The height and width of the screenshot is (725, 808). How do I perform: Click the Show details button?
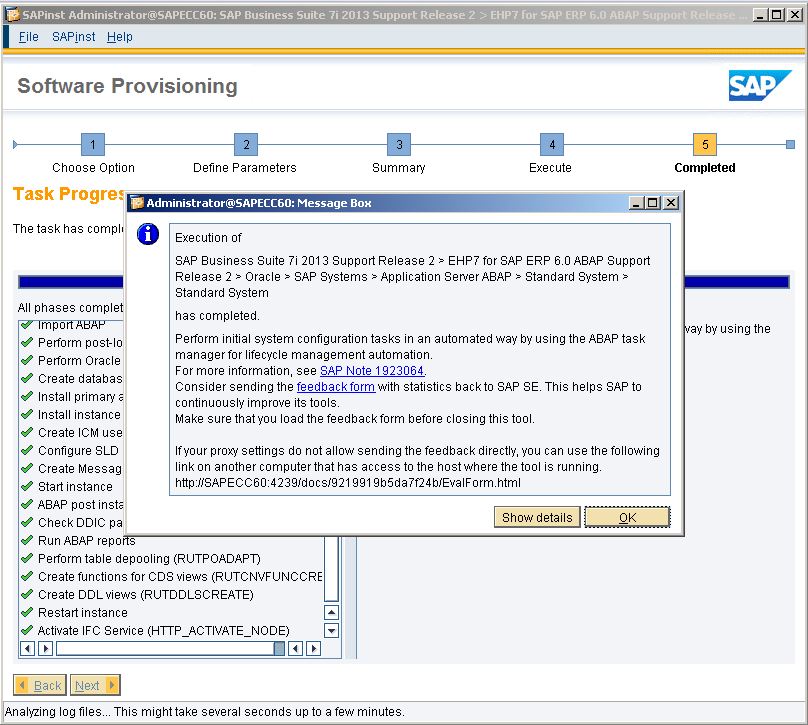[537, 517]
